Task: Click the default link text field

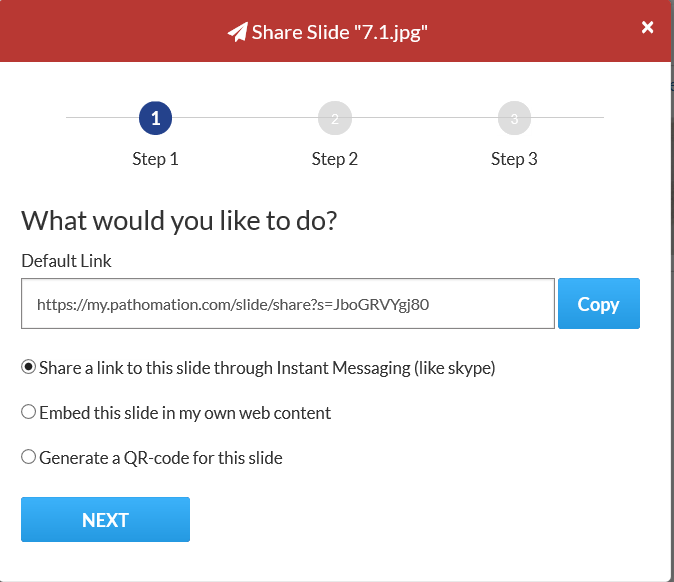Action: [287, 304]
